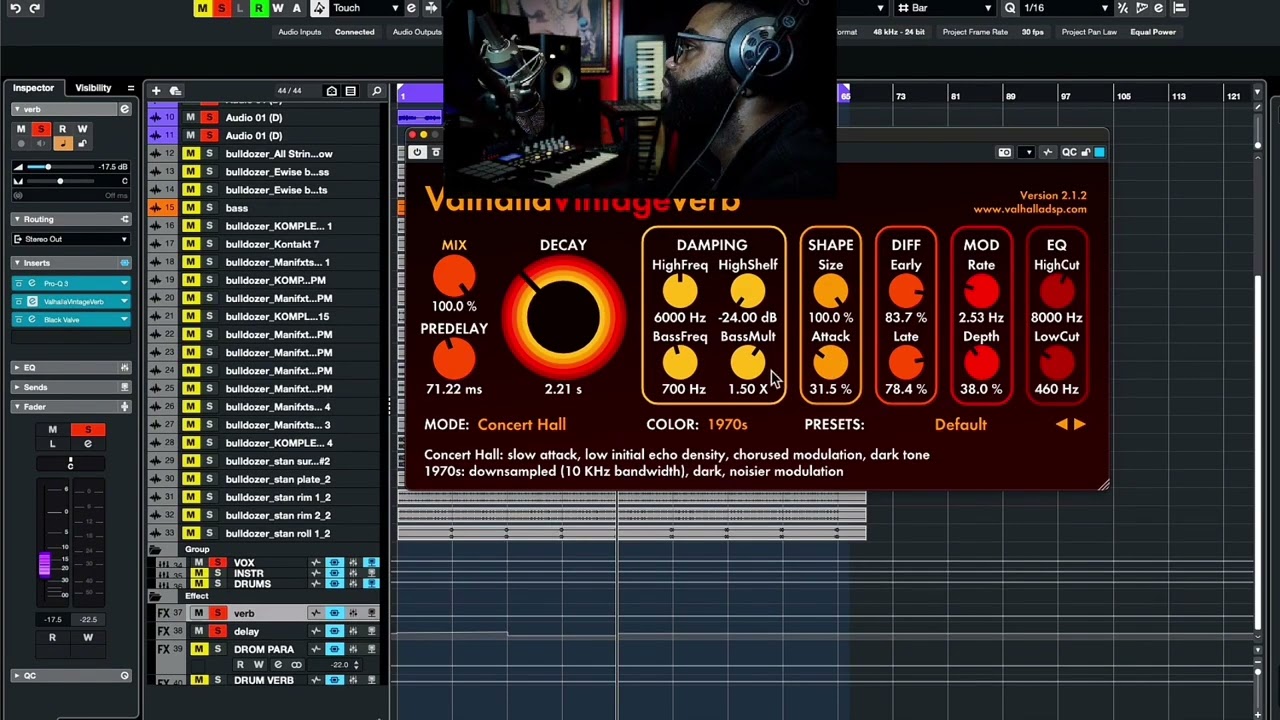The height and width of the screenshot is (720, 1280).
Task: Open the 1/16 quantize preset dropdown
Action: click(x=1066, y=8)
